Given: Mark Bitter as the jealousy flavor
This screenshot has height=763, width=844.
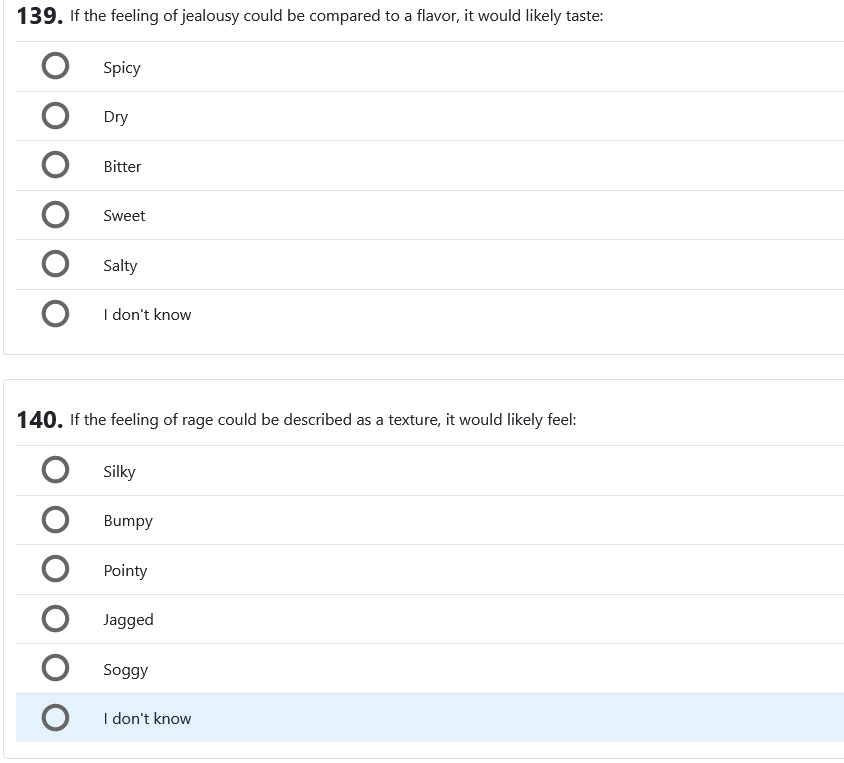Looking at the screenshot, I should (56, 166).
